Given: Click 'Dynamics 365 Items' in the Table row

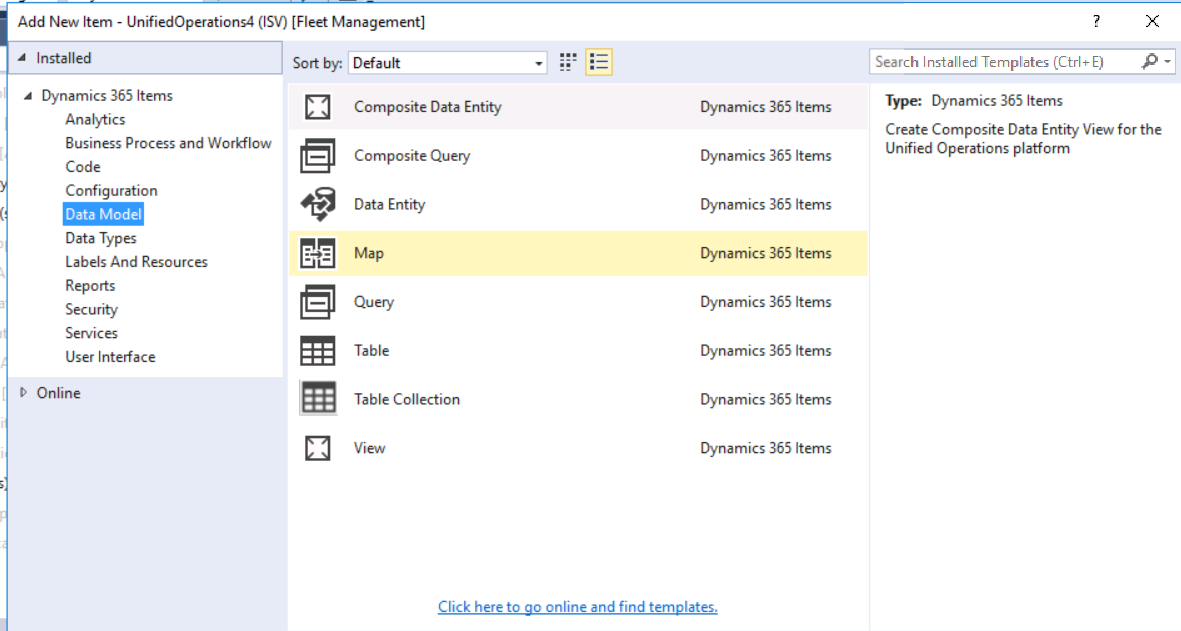Looking at the screenshot, I should click(765, 351).
